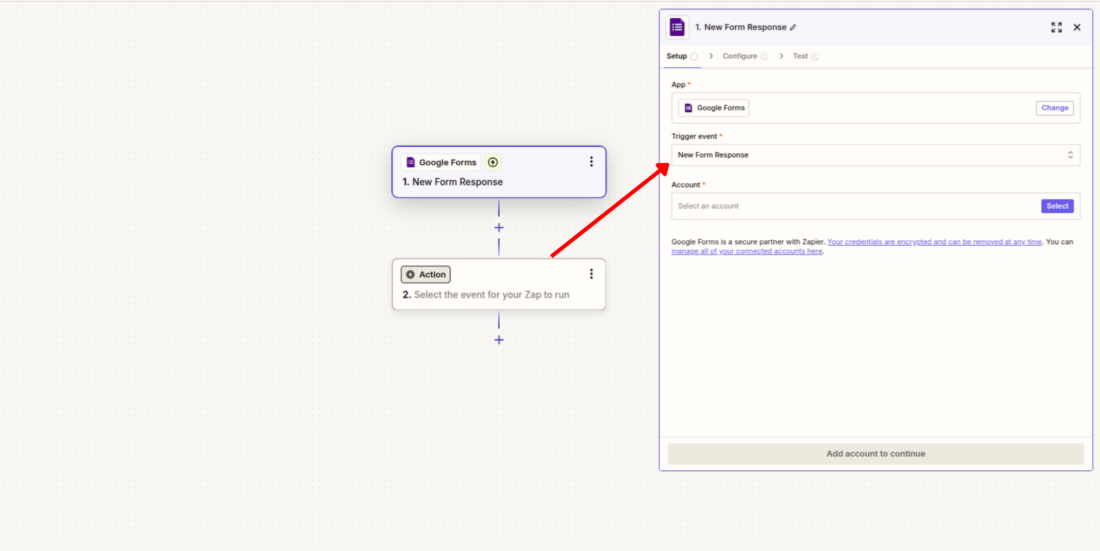Image resolution: width=1100 pixels, height=551 pixels.
Task: Click the Action badge on step two
Action: coord(426,274)
